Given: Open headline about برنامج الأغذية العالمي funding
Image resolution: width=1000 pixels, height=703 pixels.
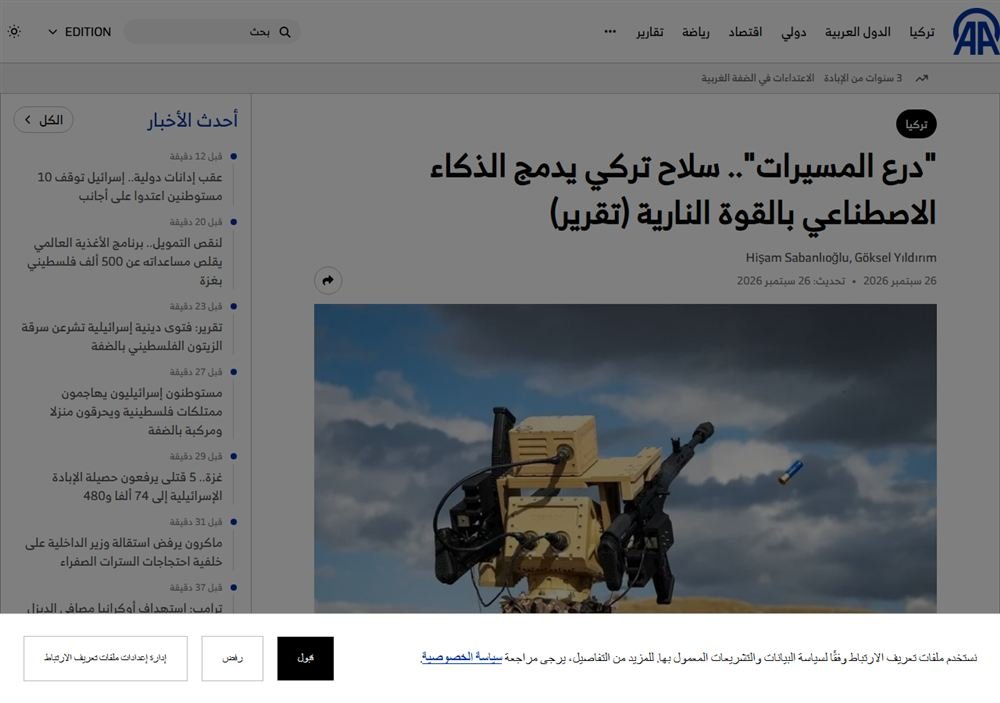Looking at the screenshot, I should (124, 262).
